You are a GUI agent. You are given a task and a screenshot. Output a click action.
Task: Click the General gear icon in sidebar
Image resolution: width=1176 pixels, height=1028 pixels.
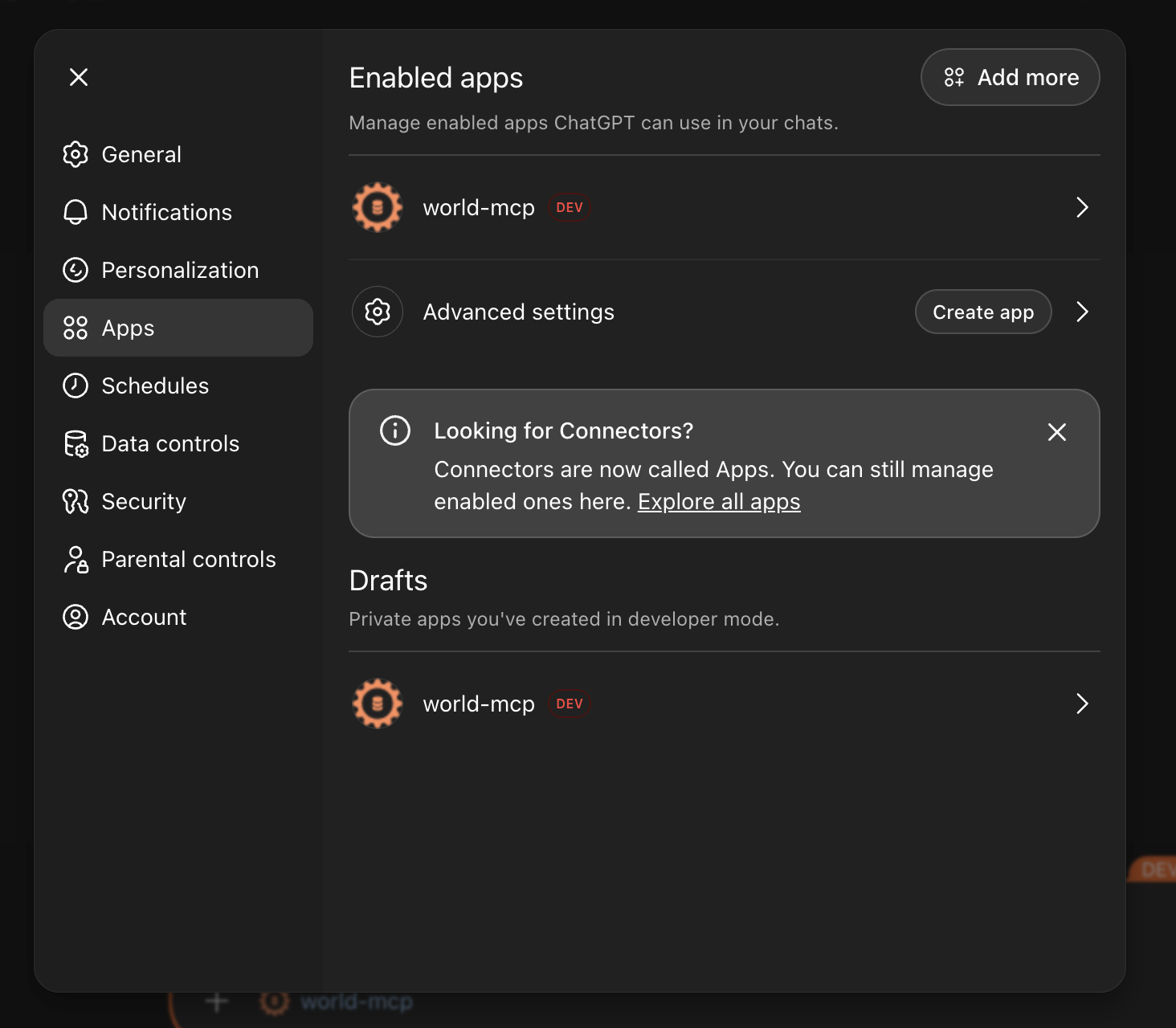[x=76, y=154]
